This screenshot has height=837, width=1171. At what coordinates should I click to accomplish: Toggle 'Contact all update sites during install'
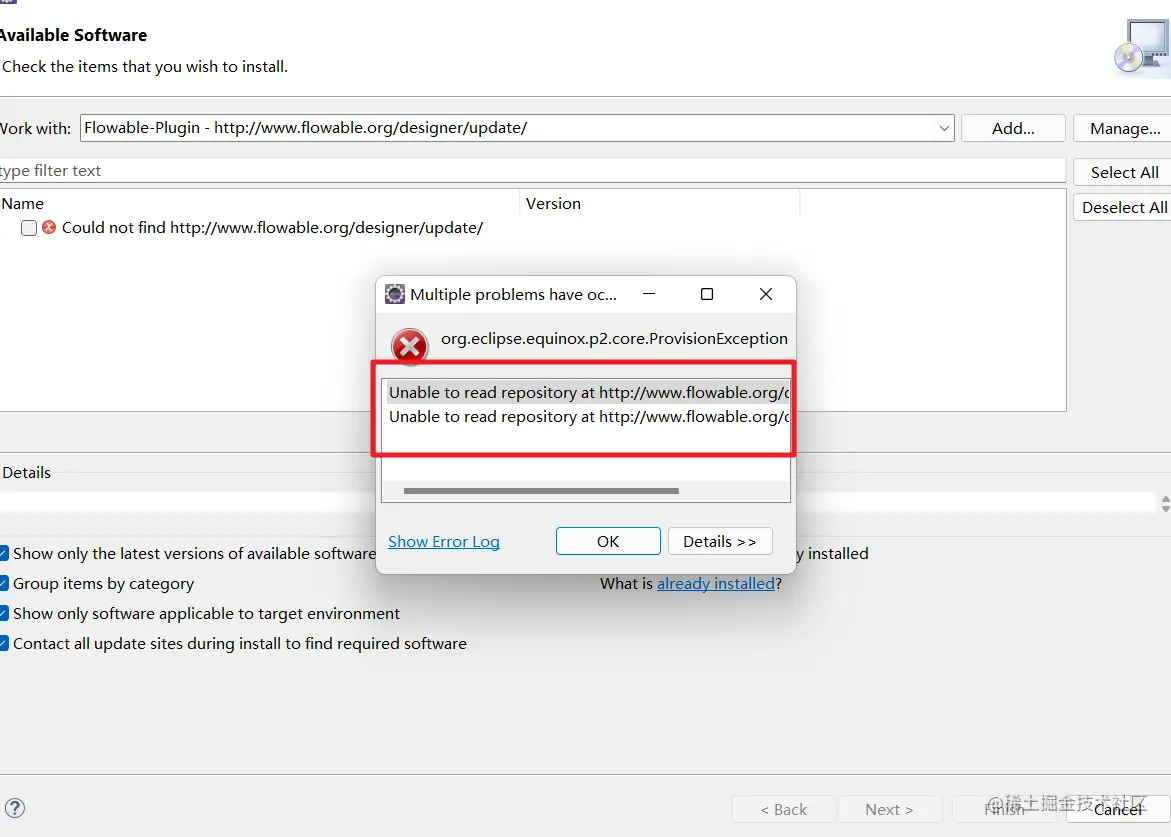pyautogui.click(x=4, y=643)
